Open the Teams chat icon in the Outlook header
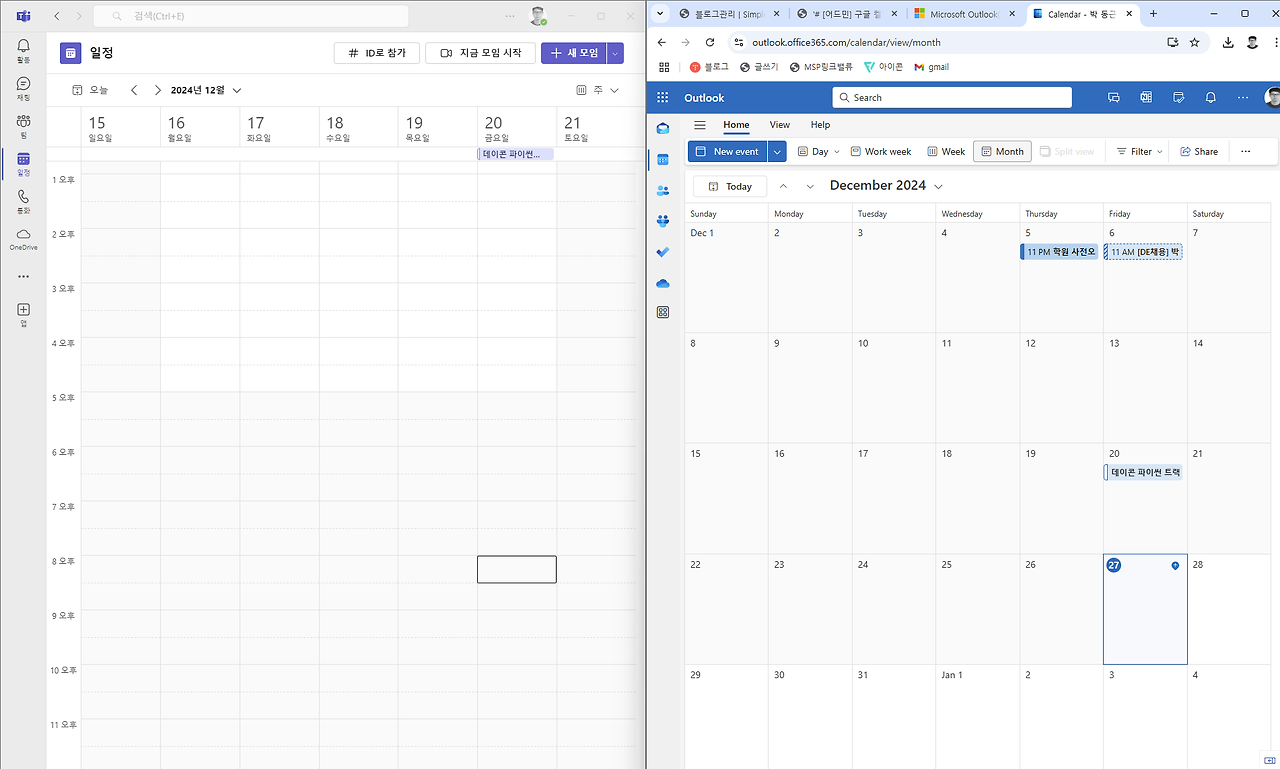 point(1113,97)
